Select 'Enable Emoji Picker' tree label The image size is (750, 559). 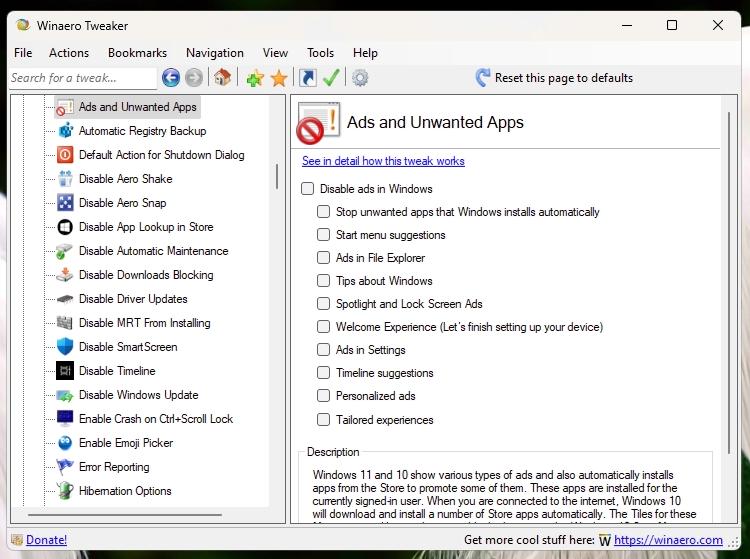tap(126, 443)
